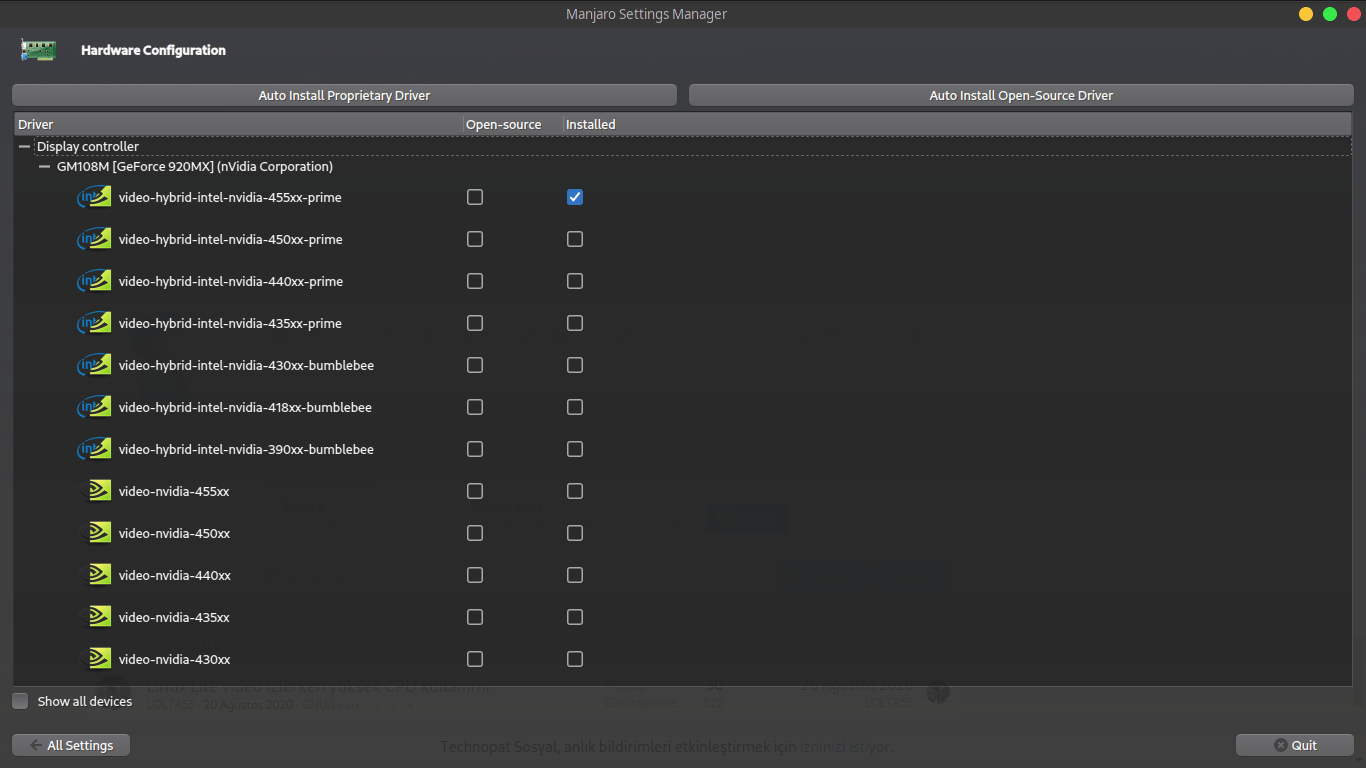Enable Show all devices checkbox
Screen dimensions: 1366x768
(20, 701)
